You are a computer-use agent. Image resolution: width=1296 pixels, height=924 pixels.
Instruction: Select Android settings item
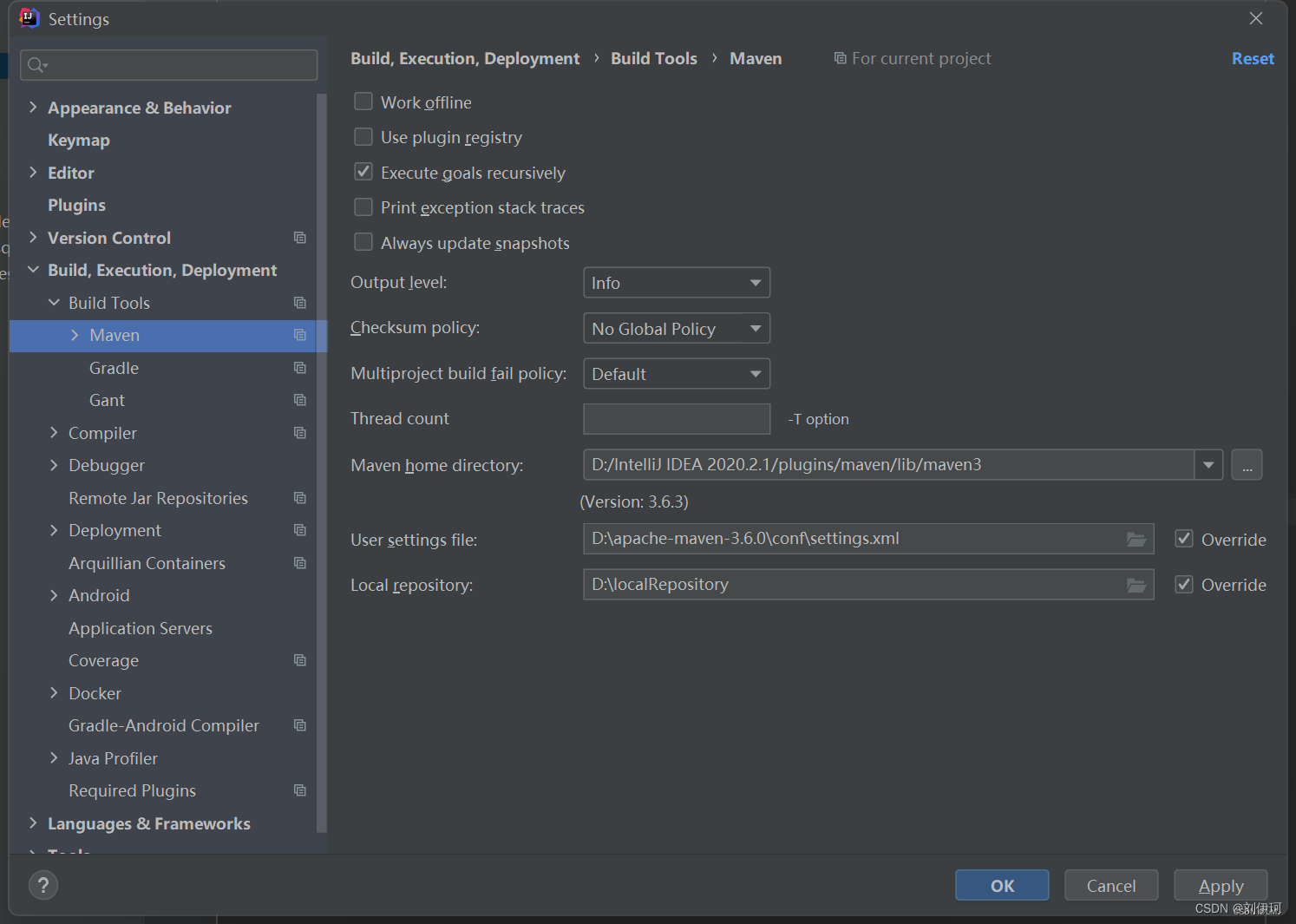tap(99, 595)
